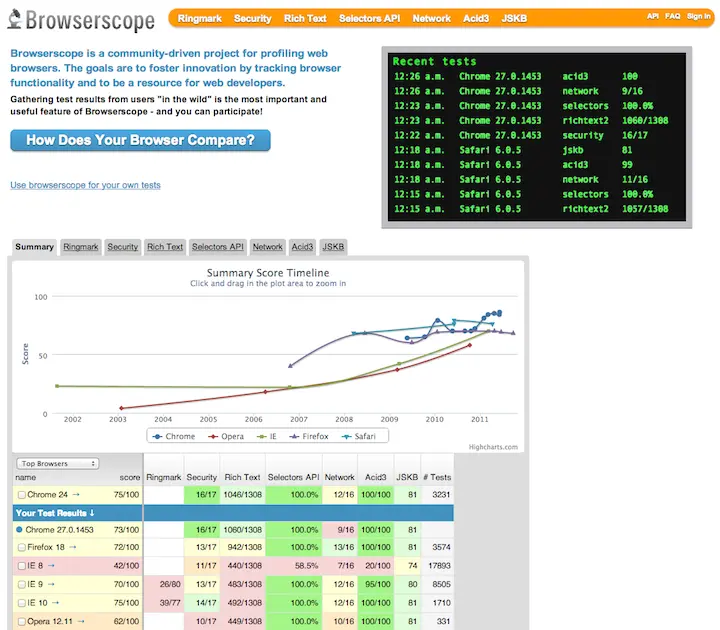Switch to the Network results tab
The height and width of the screenshot is (630, 720).
coord(268,247)
